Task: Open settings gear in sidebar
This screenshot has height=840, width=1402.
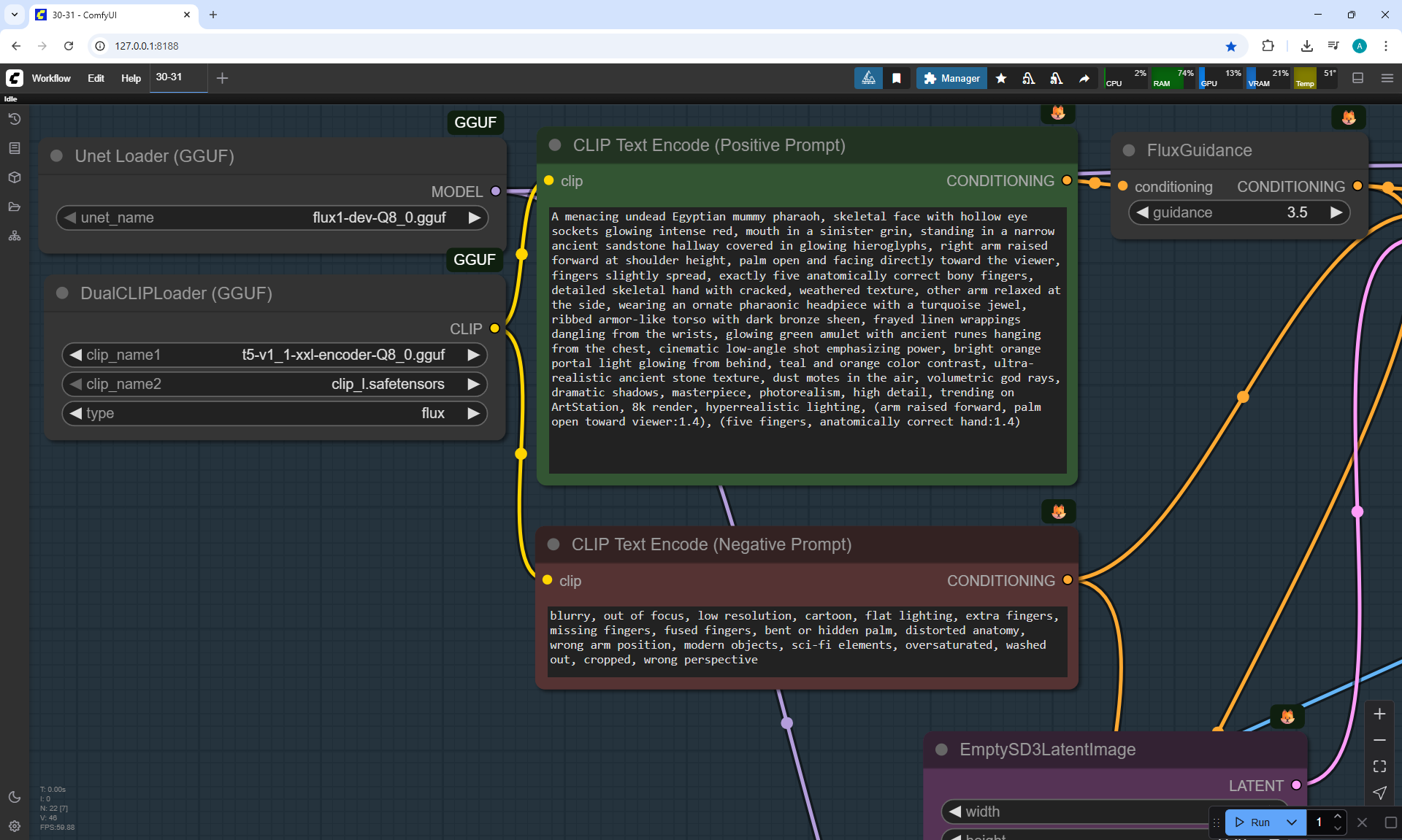Action: (15, 826)
